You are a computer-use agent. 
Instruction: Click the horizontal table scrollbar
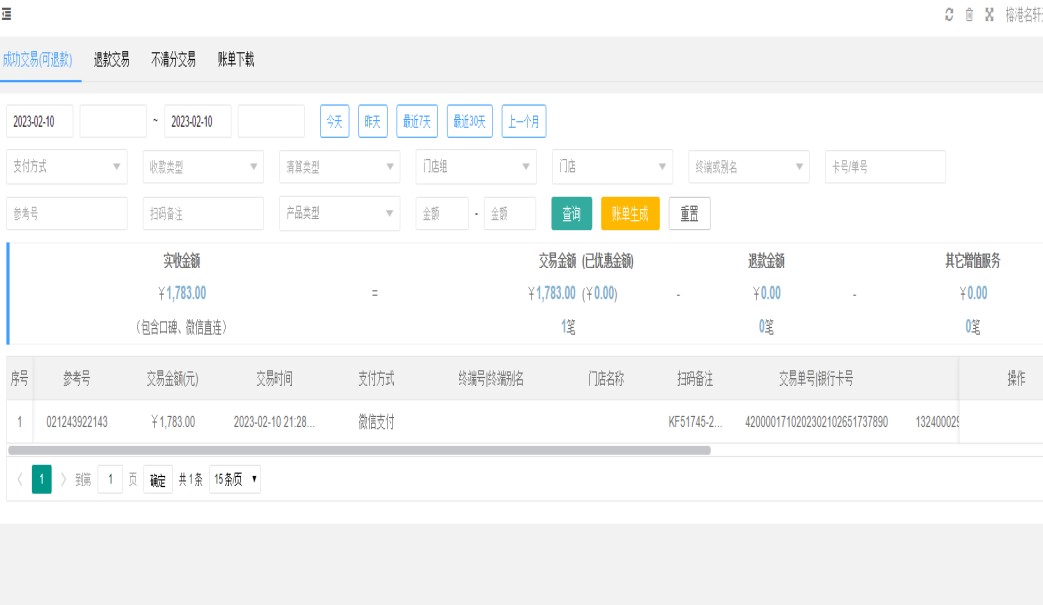click(360, 450)
